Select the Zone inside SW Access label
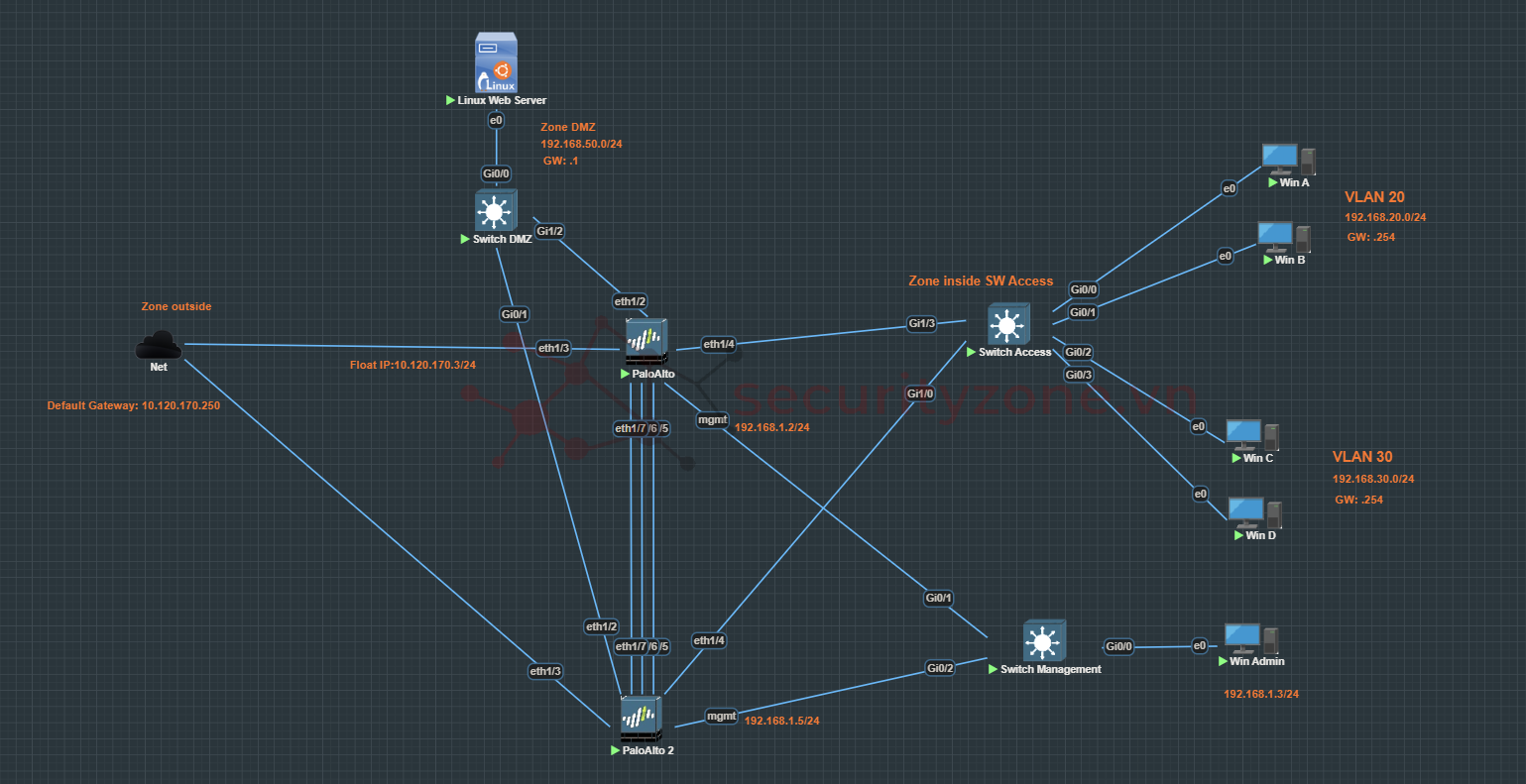 pos(981,280)
